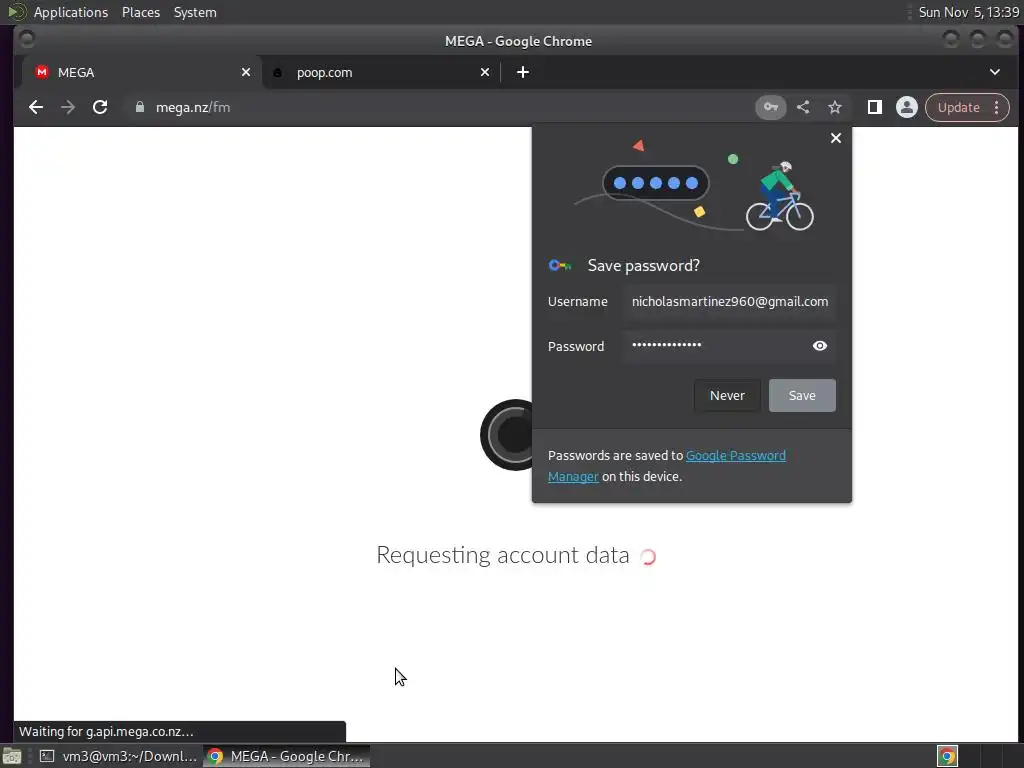Open the side panel icon
1024x768 pixels.
874,107
